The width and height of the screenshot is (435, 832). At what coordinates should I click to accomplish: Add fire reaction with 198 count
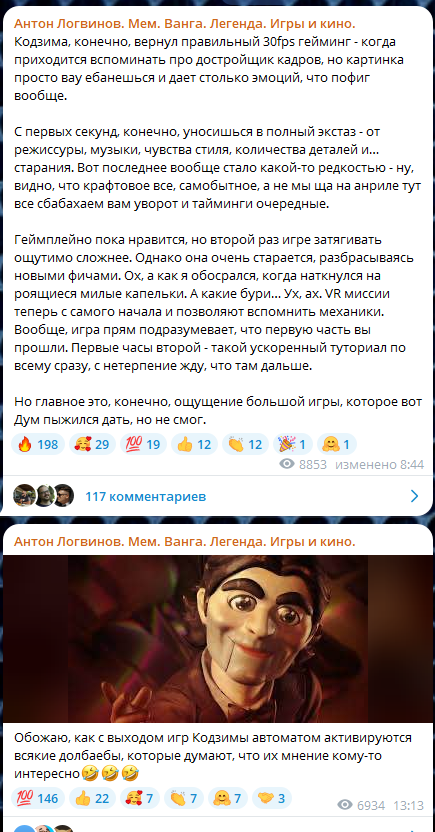tap(39, 444)
